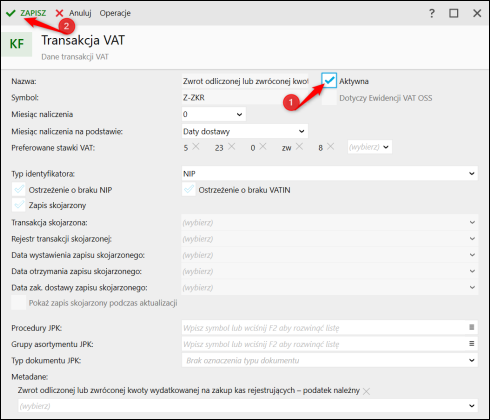The height and width of the screenshot is (420, 490).
Task: Remove the Zwrot odliczonej metadata entry
Action: coord(366,391)
